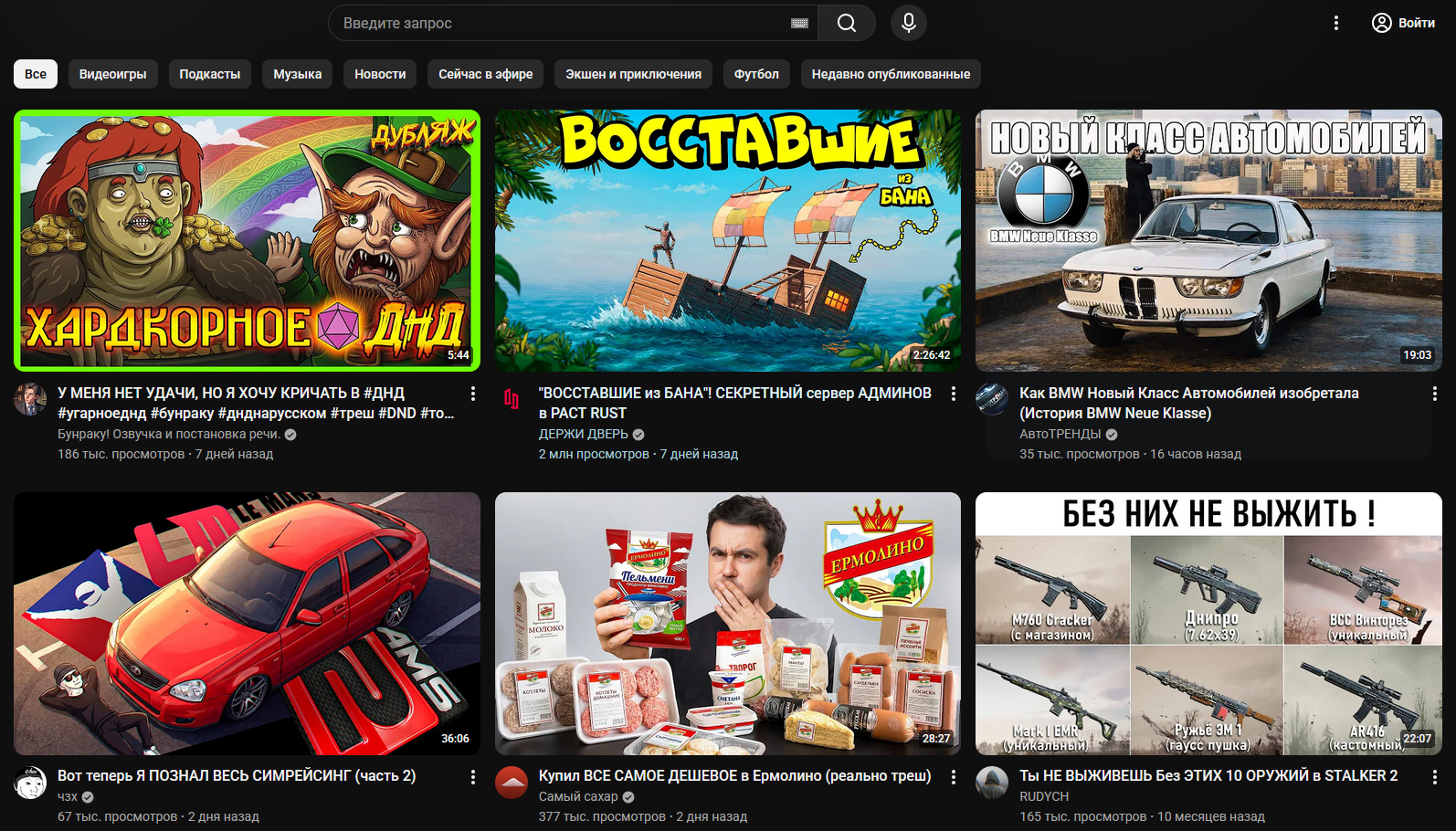This screenshot has width=1456, height=831.
Task: Open options menu for the #ДНД video
Action: [x=472, y=394]
